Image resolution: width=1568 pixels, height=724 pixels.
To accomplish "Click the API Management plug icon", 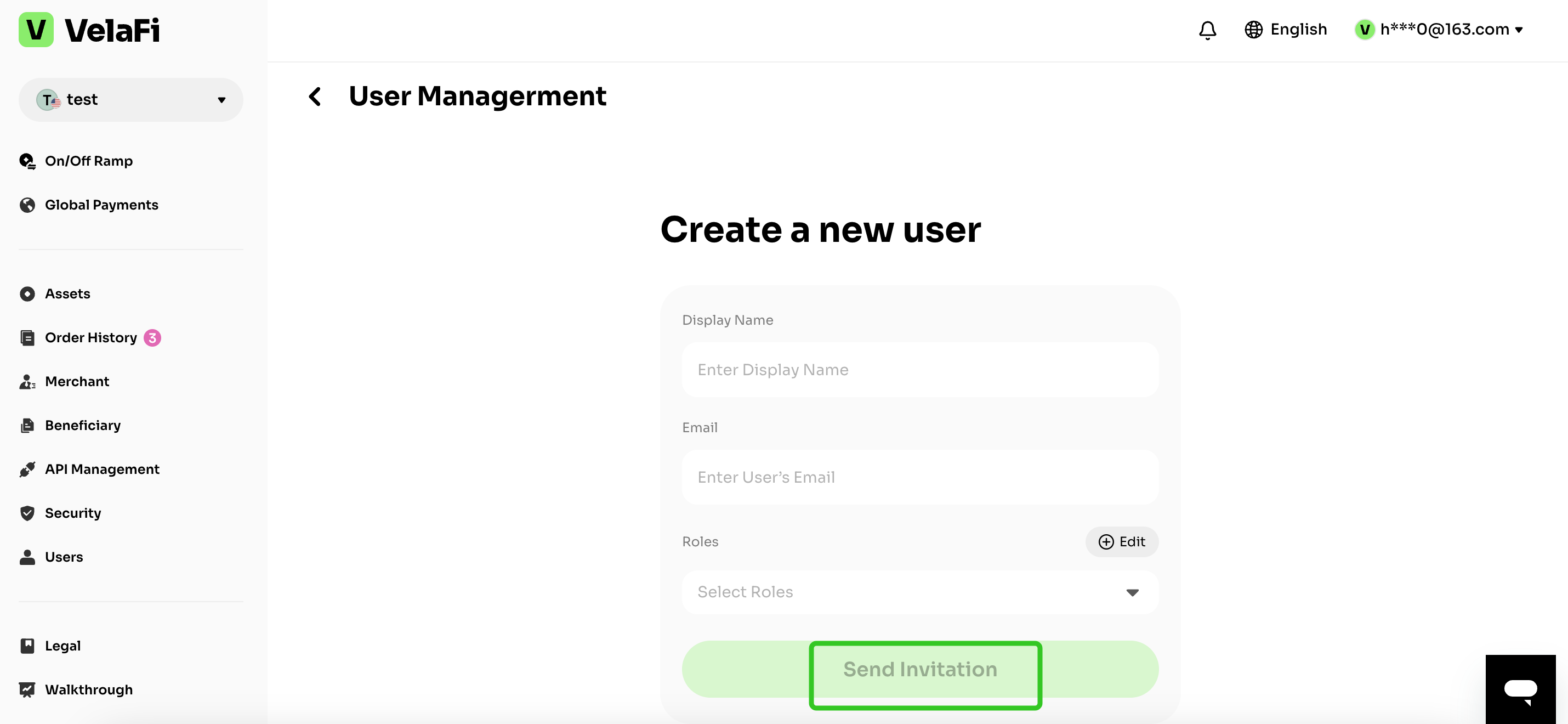I will 27,470.
